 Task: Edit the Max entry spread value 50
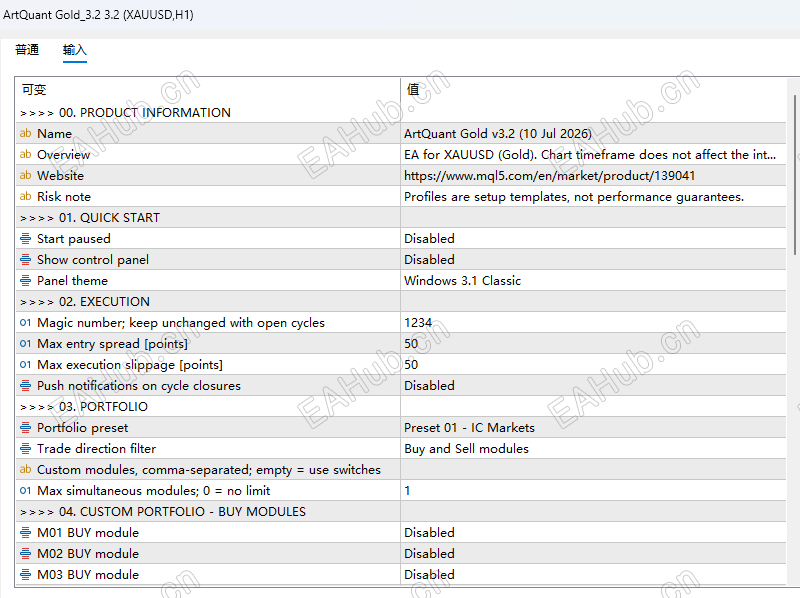[x=593, y=343]
